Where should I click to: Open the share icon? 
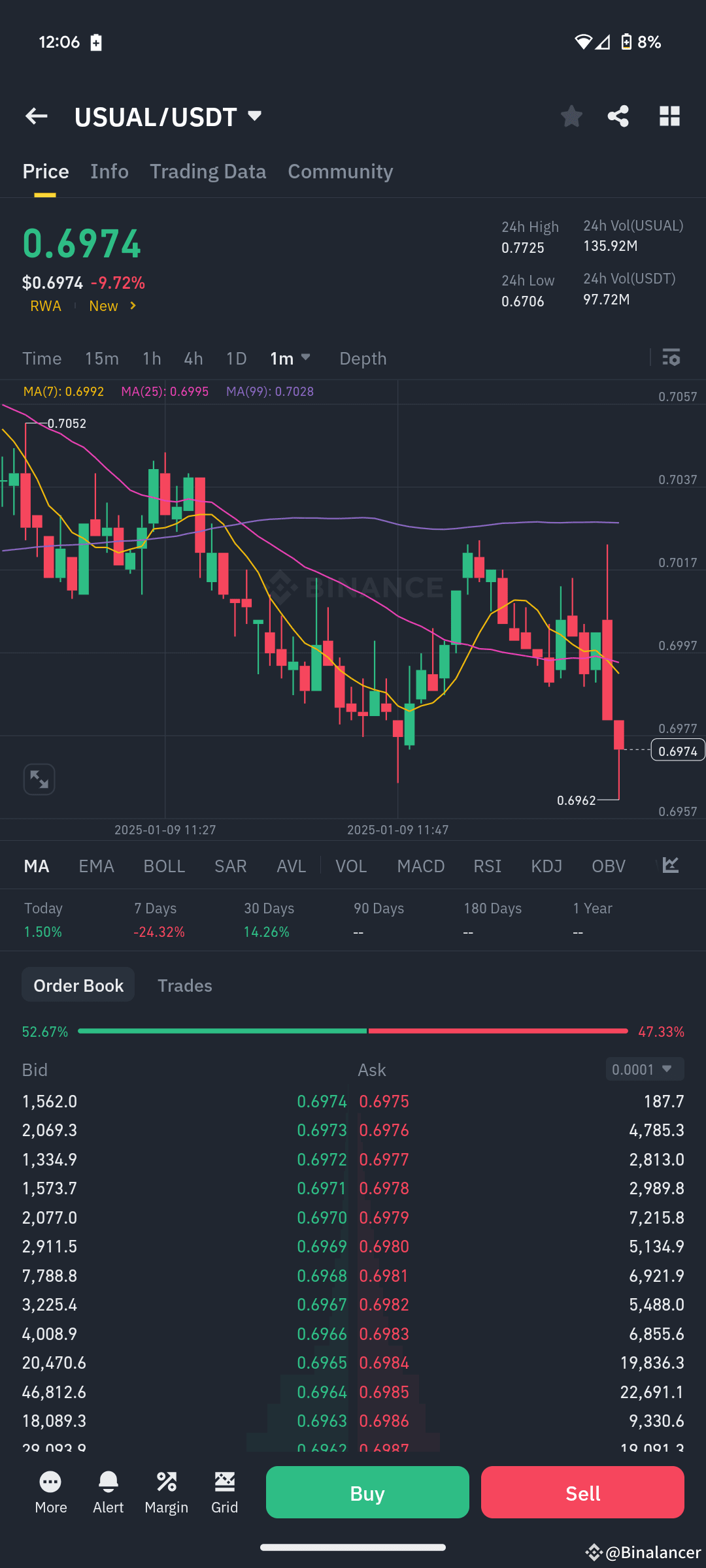[618, 116]
